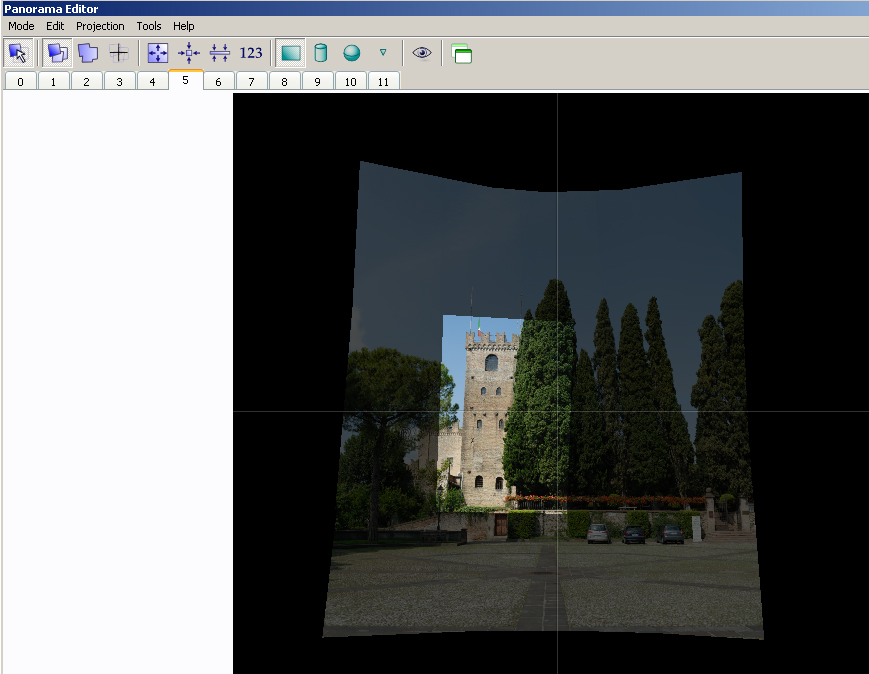Click the 123 numeric transform button
The image size is (869, 674).
point(251,53)
